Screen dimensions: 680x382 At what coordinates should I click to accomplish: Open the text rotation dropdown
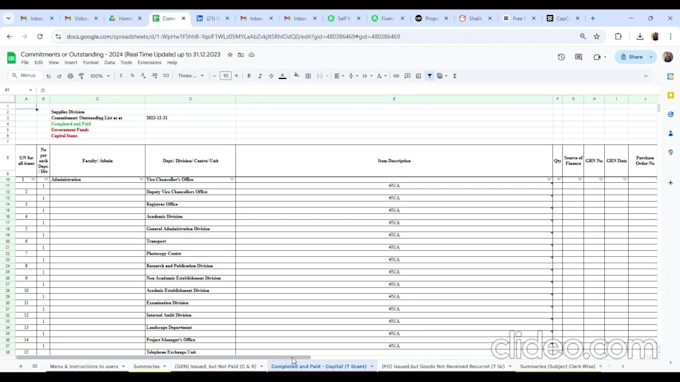pyautogui.click(x=381, y=76)
